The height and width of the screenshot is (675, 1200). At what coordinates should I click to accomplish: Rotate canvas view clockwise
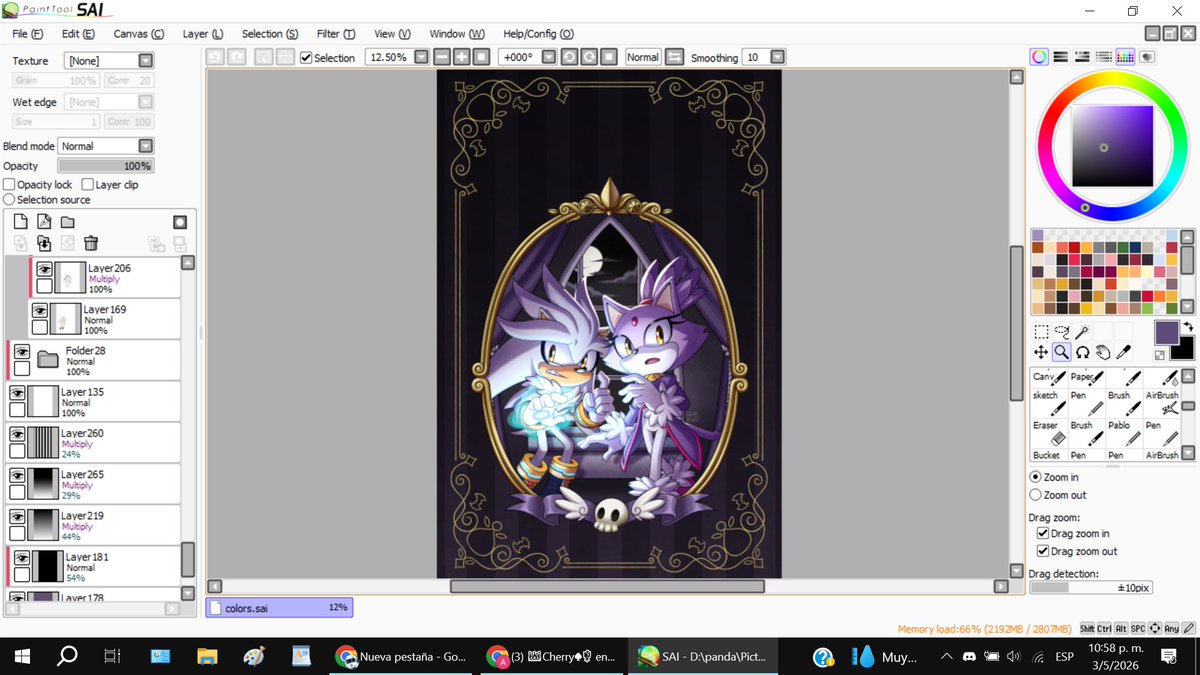(x=589, y=57)
